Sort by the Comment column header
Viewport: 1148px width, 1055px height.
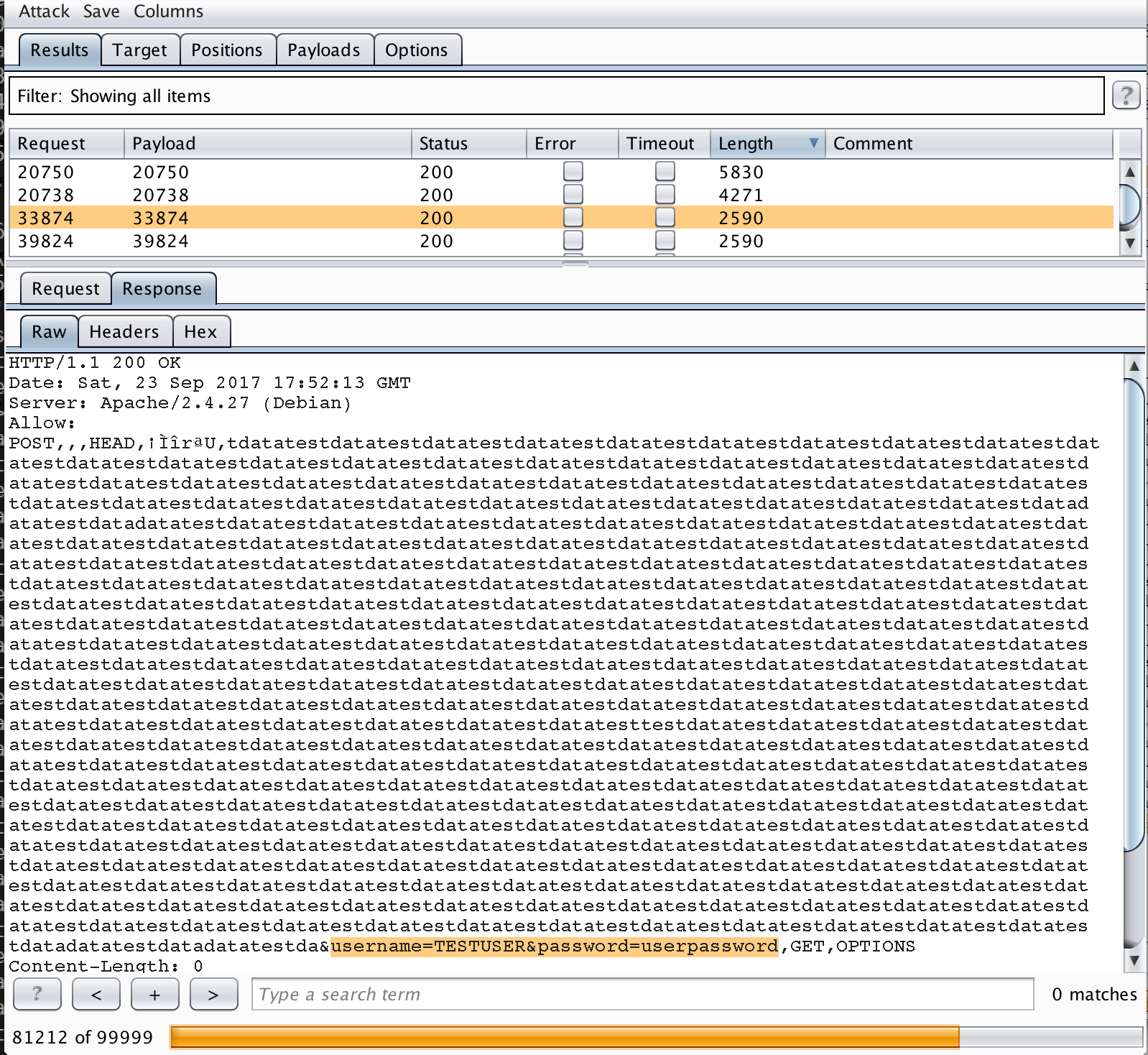point(968,144)
